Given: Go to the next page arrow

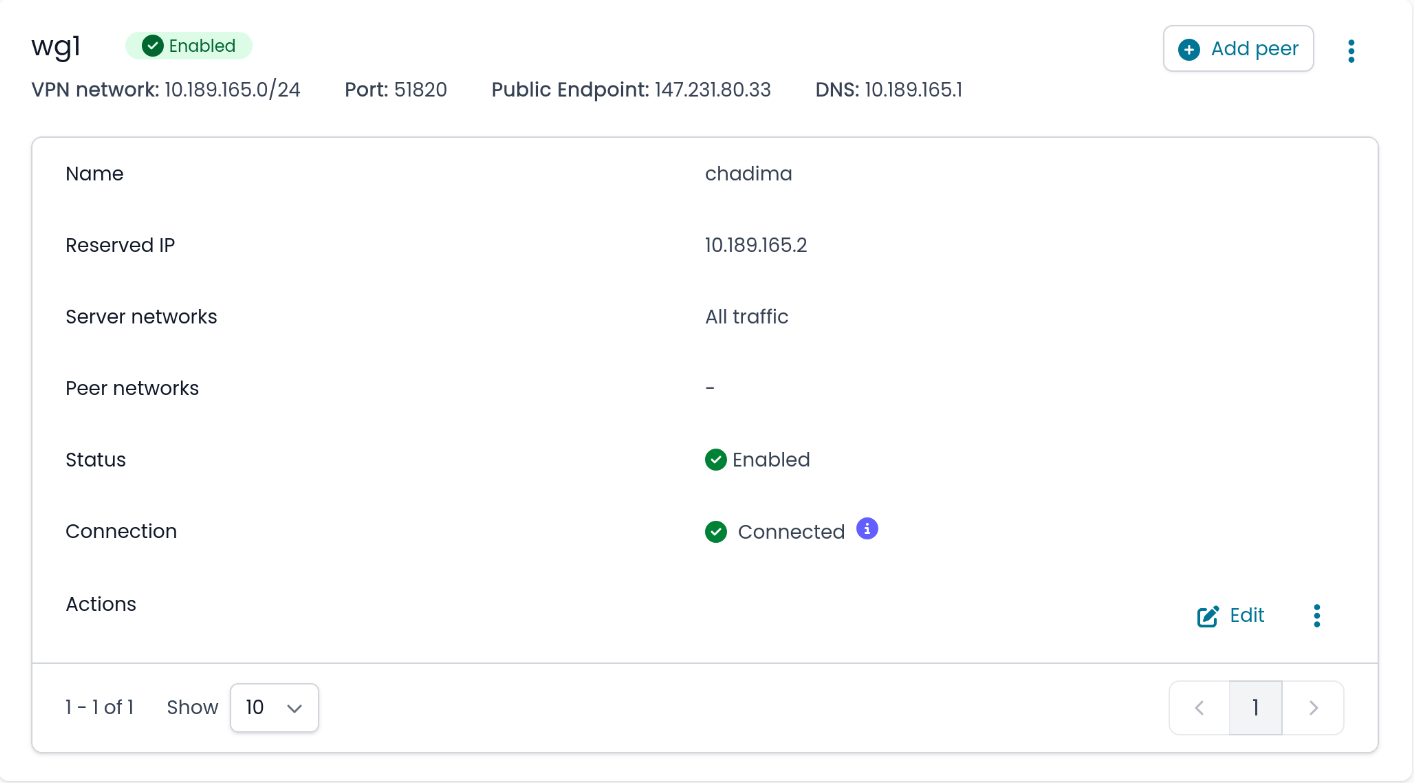Looking at the screenshot, I should click(1313, 708).
